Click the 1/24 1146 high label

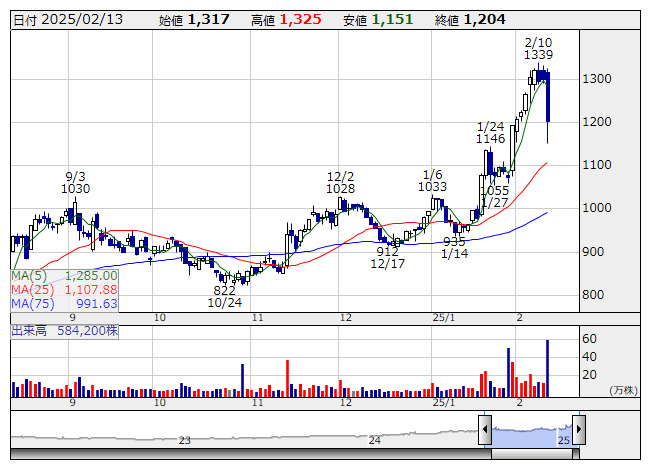(491, 132)
